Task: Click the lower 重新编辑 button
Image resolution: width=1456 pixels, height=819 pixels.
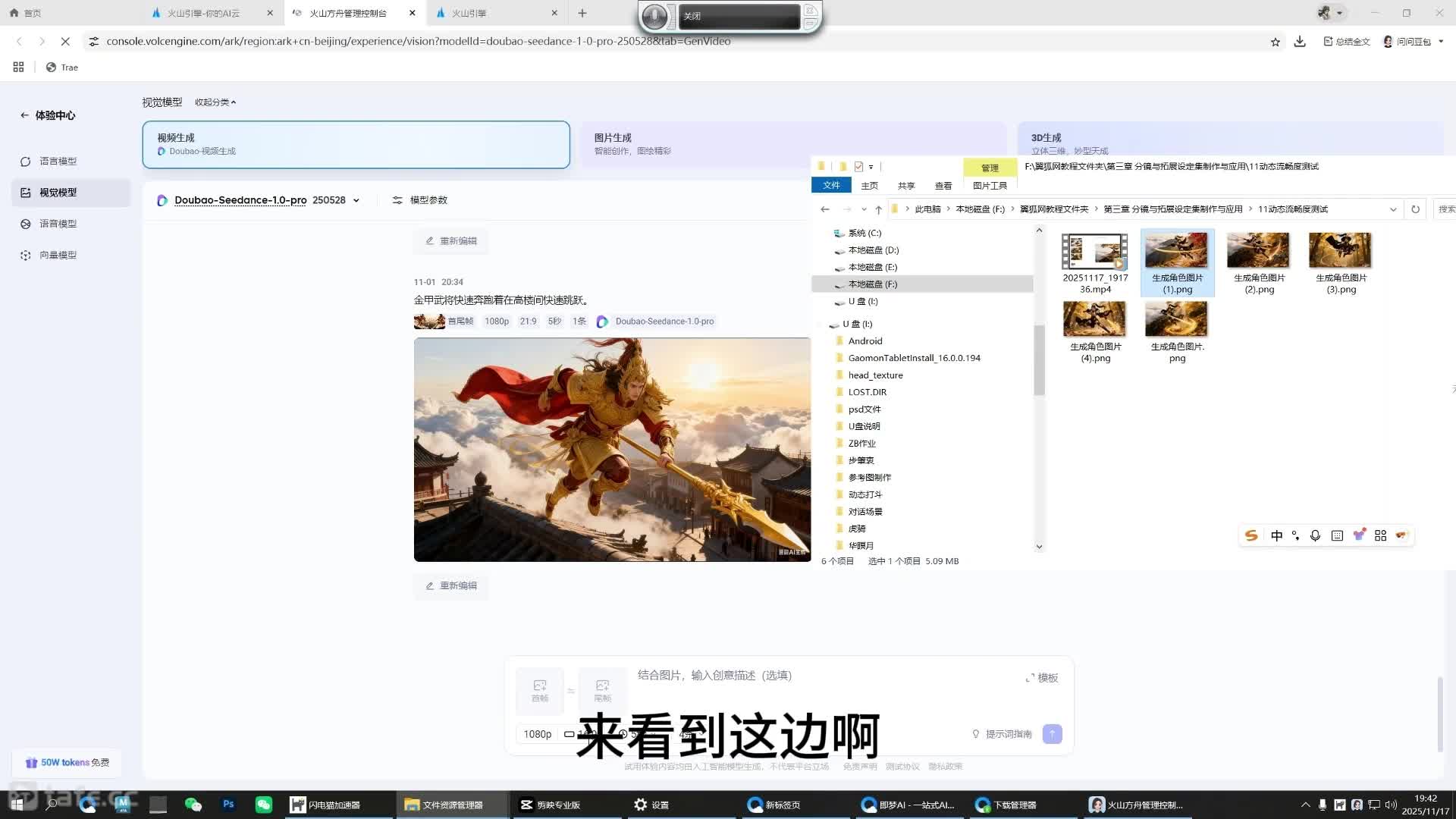Action: click(x=451, y=586)
